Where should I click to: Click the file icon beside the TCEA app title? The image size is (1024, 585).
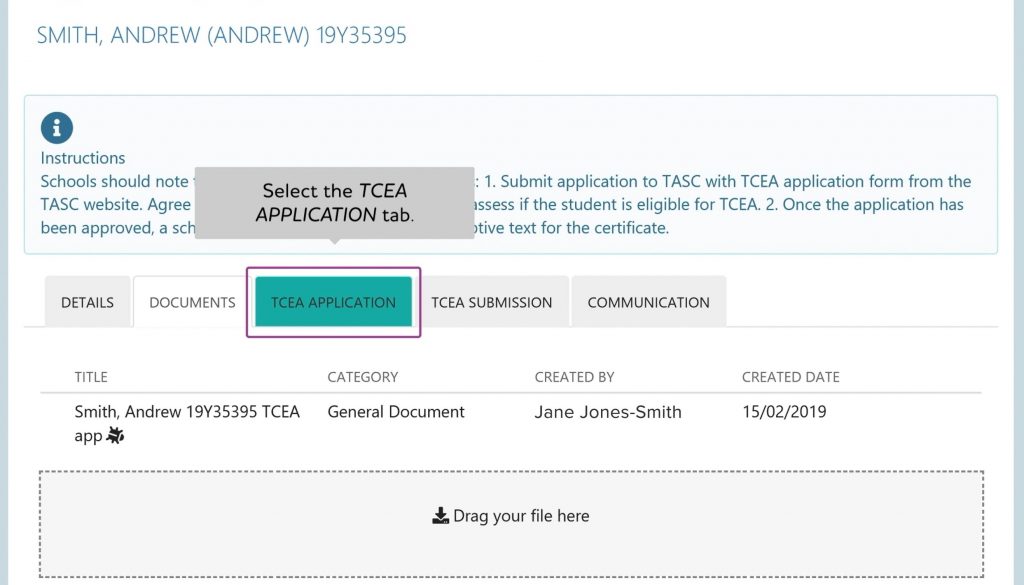114,436
